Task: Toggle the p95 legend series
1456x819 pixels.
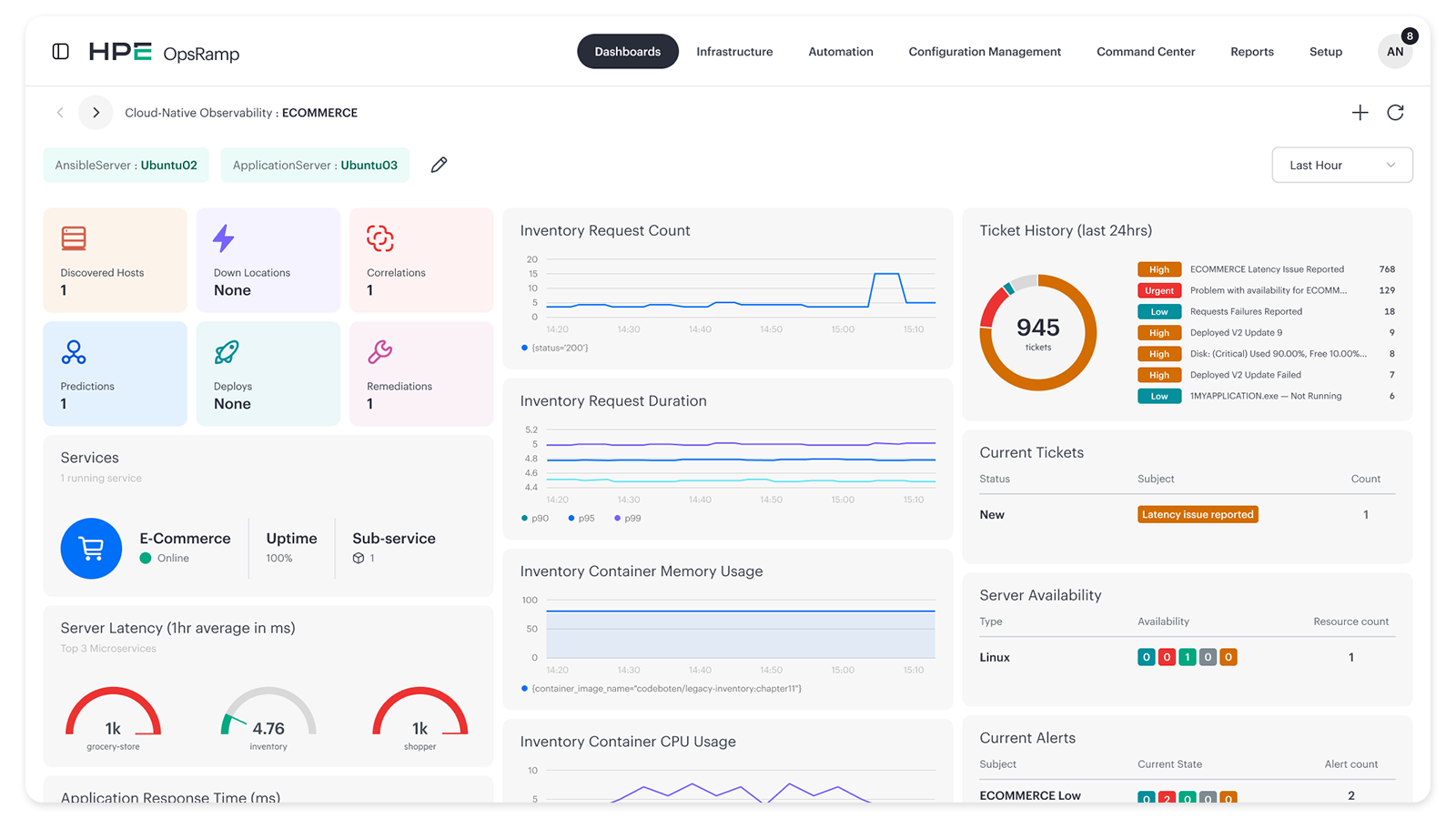Action: (581, 519)
